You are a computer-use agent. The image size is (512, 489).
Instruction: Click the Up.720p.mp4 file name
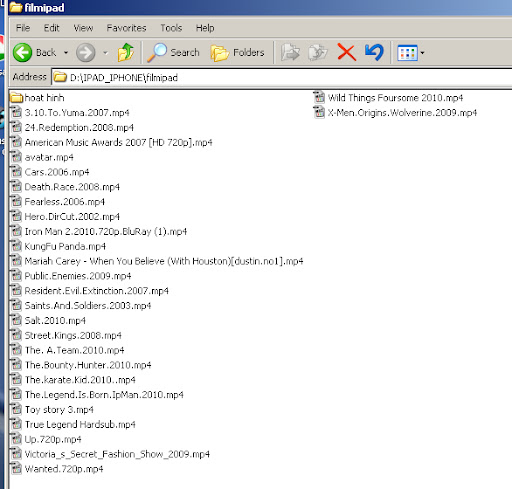coord(53,439)
